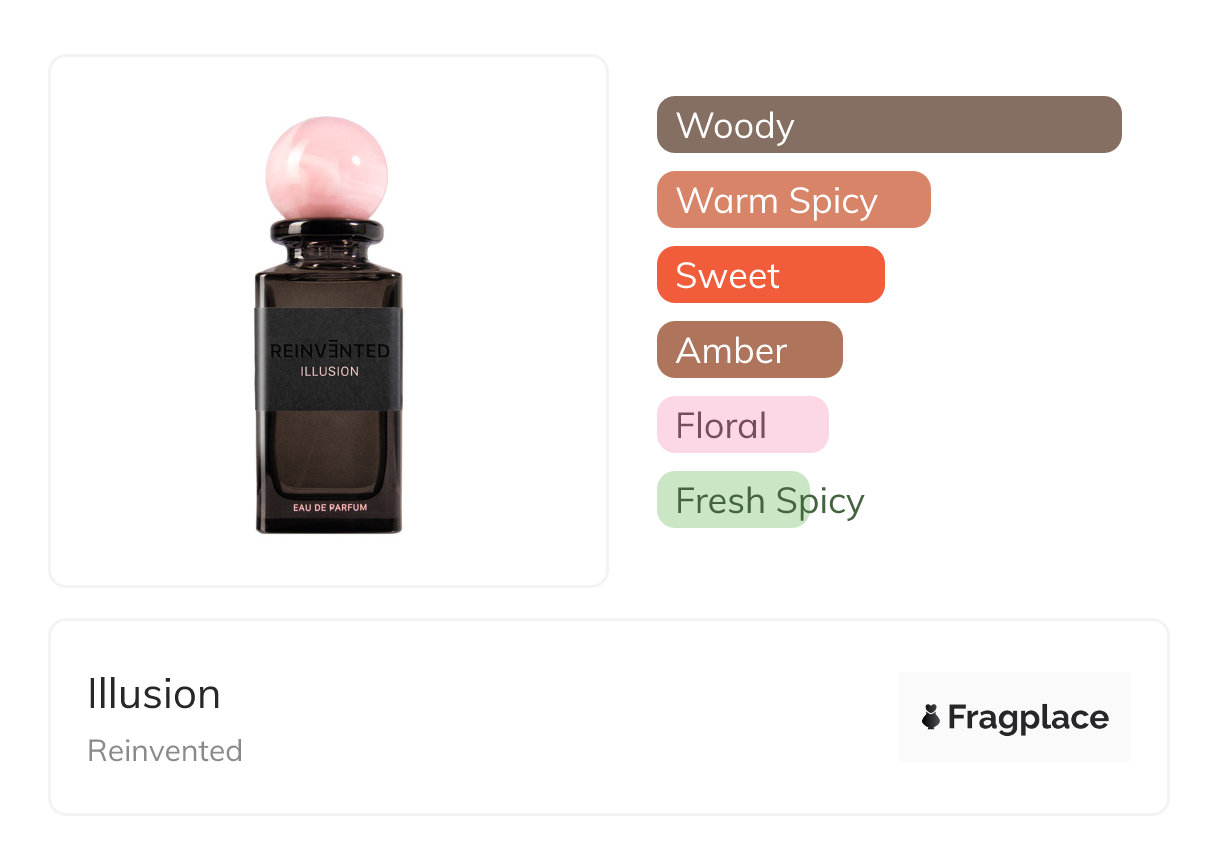Click the orange Sweet accord bar
This screenshot has height=864, width=1218.
[x=770, y=275]
